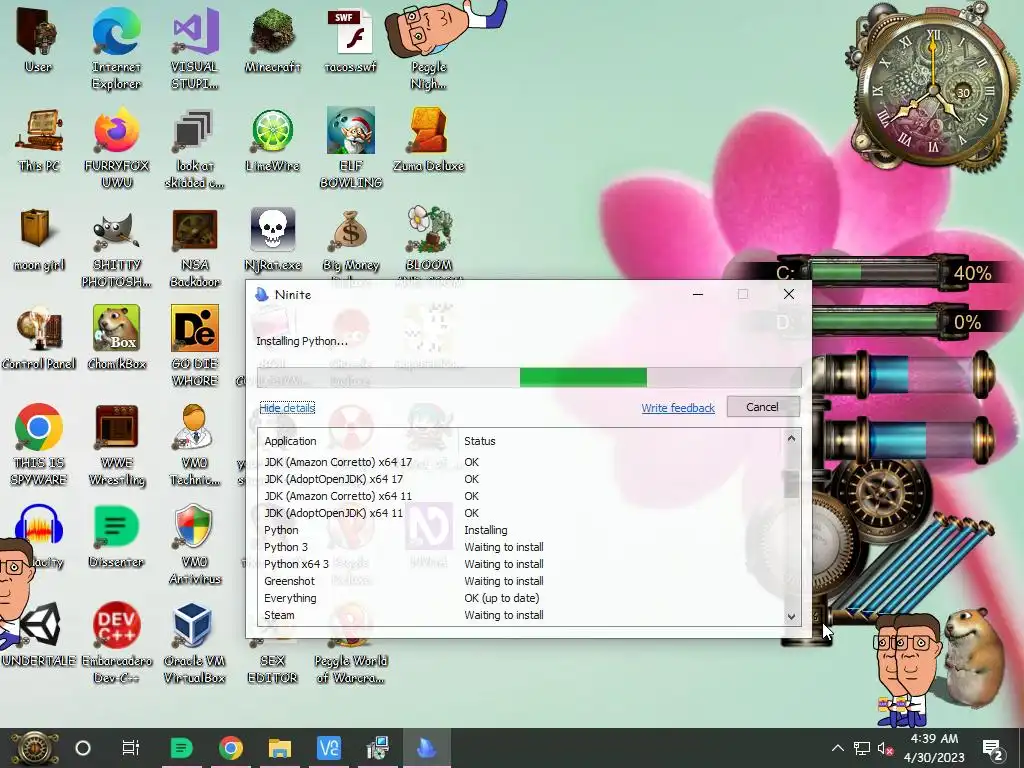Select the FURRYFOX UWU Firefox icon

(x=116, y=149)
